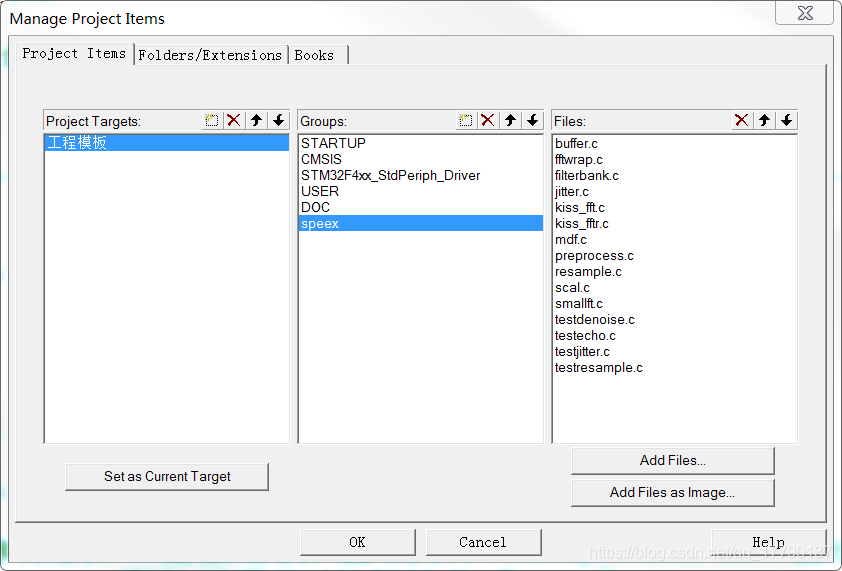The width and height of the screenshot is (842, 571).
Task: Select file testresample.c
Action: [x=674, y=368]
